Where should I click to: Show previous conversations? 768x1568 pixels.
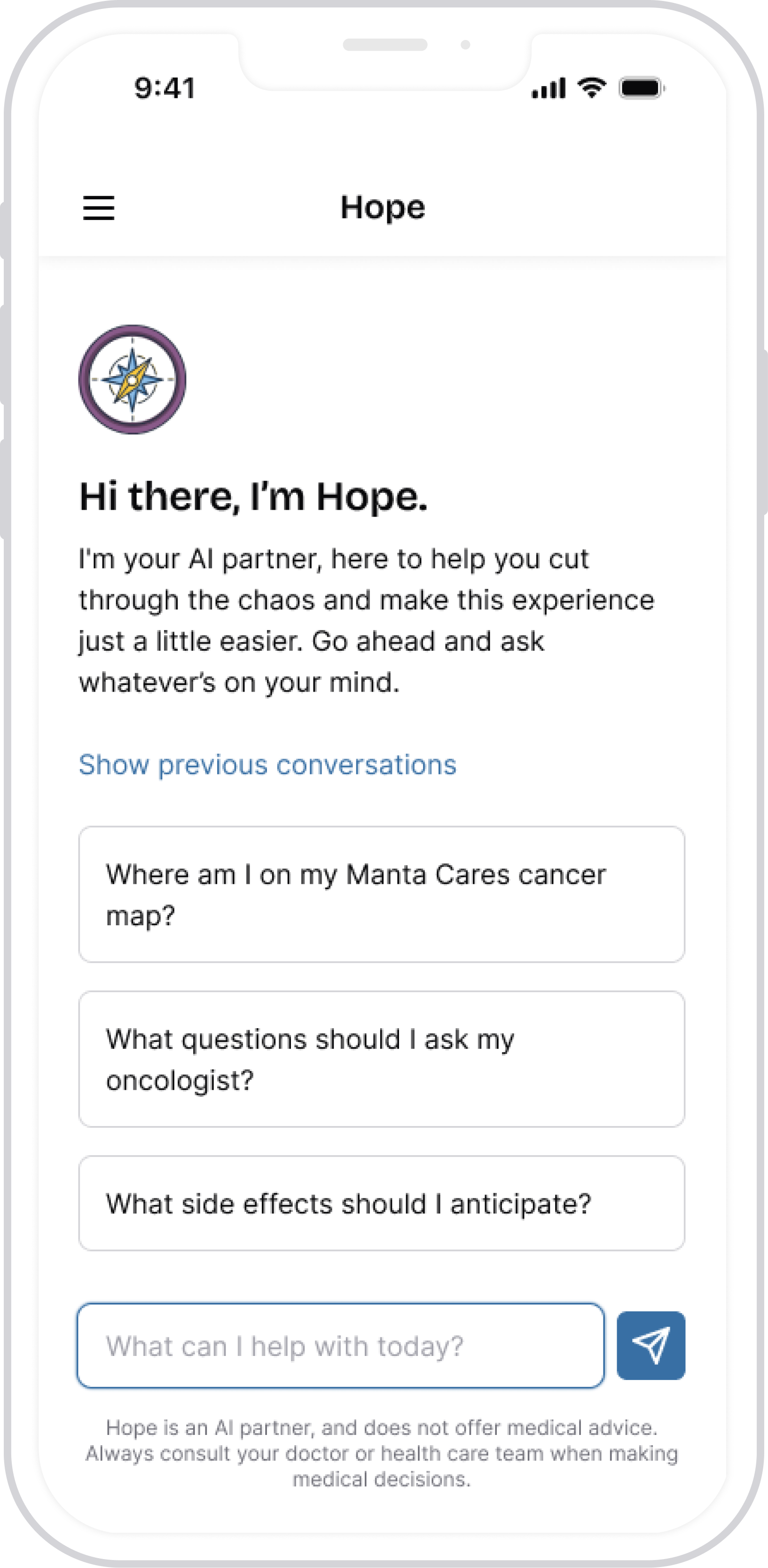pos(267,764)
